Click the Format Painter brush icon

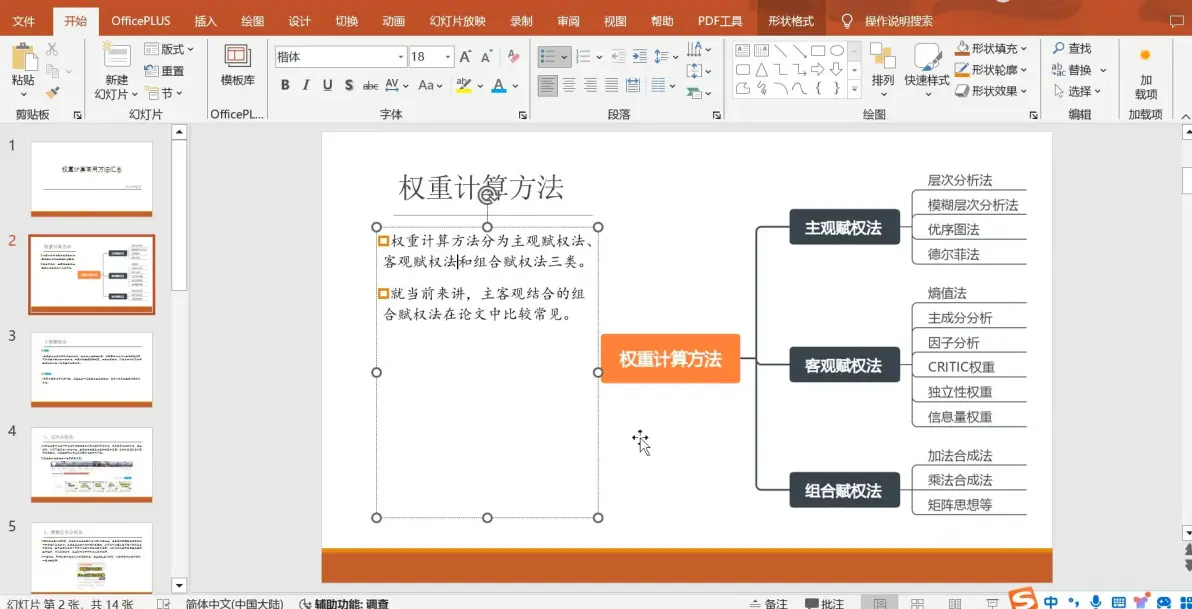[x=52, y=93]
